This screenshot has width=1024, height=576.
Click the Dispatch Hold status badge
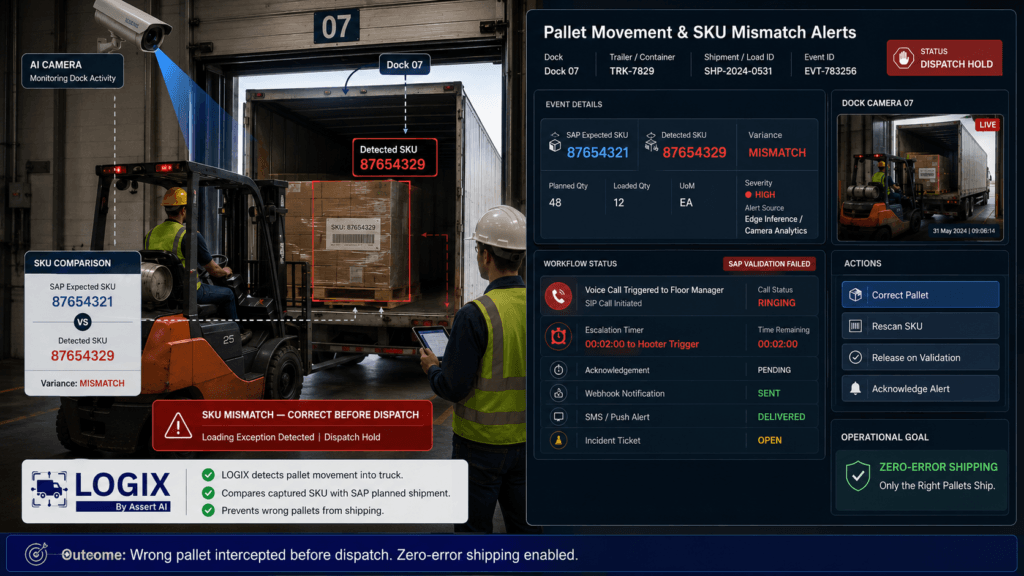pos(944,57)
